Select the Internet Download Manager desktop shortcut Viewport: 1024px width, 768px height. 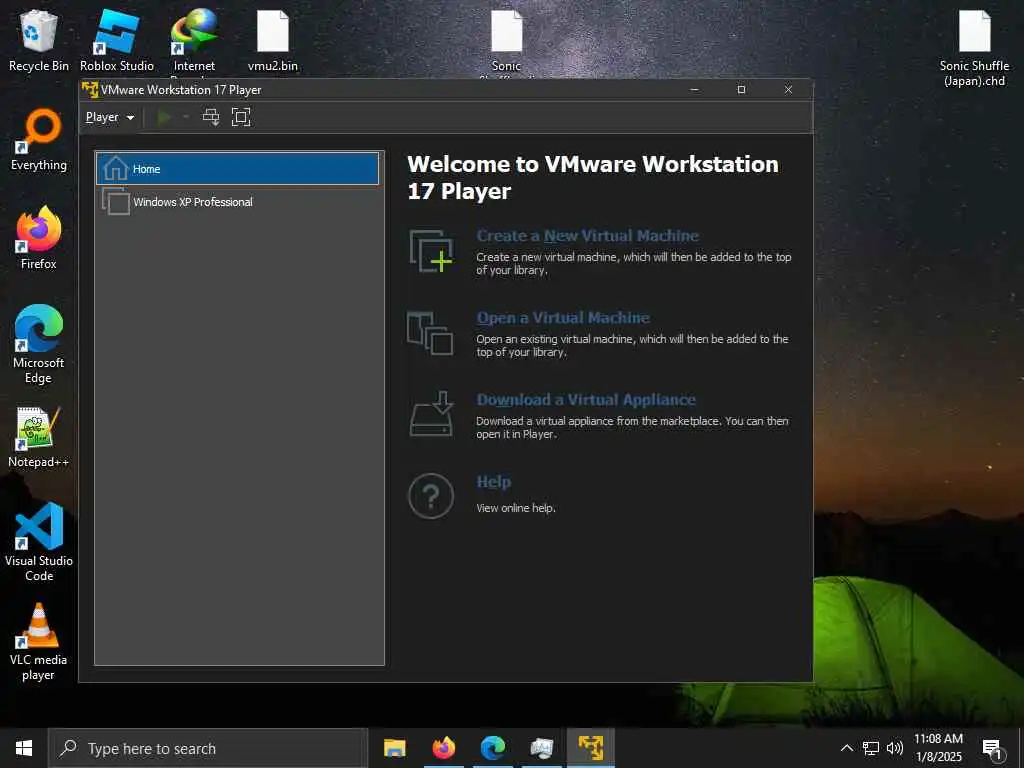pos(195,40)
